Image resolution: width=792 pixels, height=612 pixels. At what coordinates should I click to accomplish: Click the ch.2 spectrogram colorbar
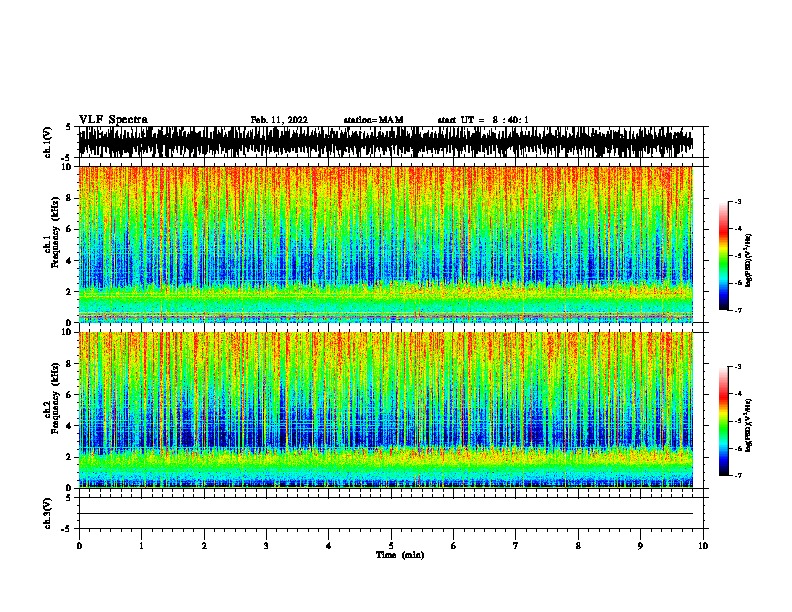pyautogui.click(x=723, y=421)
